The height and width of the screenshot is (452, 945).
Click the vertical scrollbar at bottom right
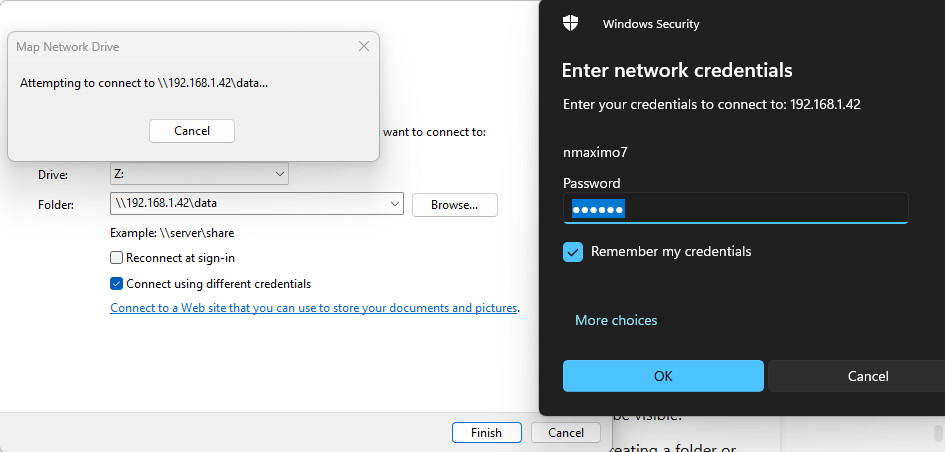(x=938, y=434)
